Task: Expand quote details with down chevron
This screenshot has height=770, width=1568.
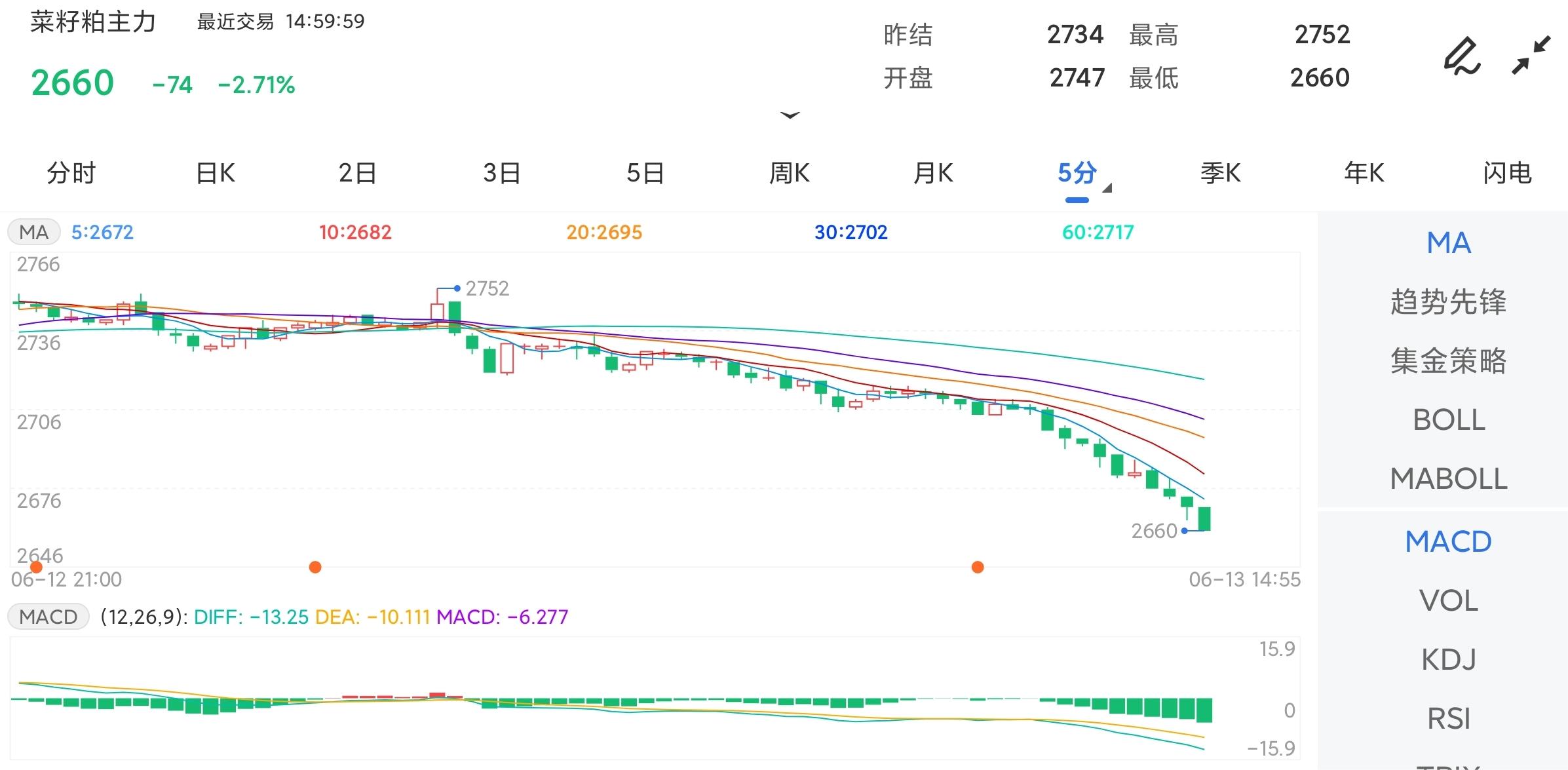Action: [790, 115]
